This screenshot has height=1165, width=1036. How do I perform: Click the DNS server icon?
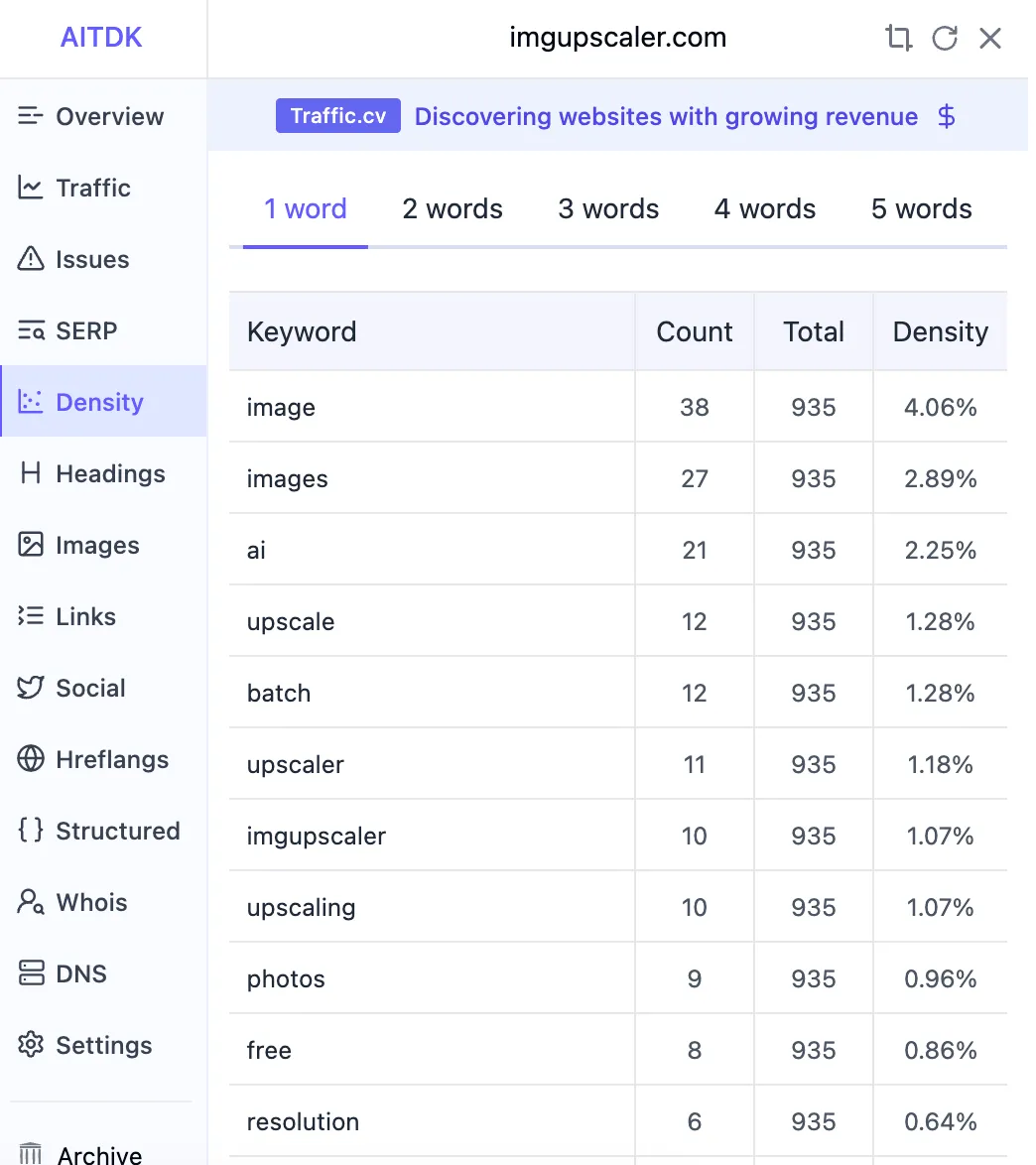click(x=31, y=972)
